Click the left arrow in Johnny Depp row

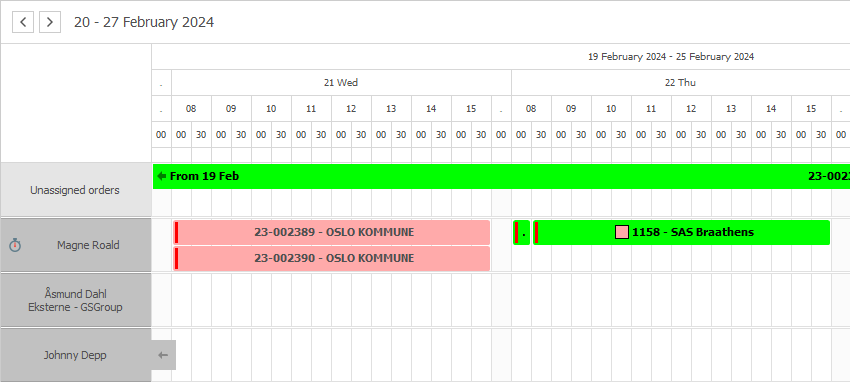(163, 355)
